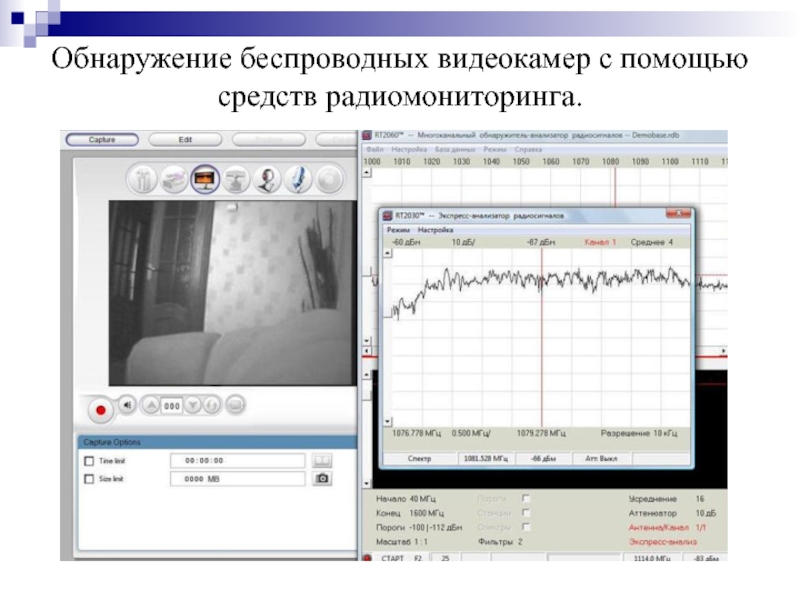
Task: Click the Экспресс-анализ red label
Action: coord(663,542)
